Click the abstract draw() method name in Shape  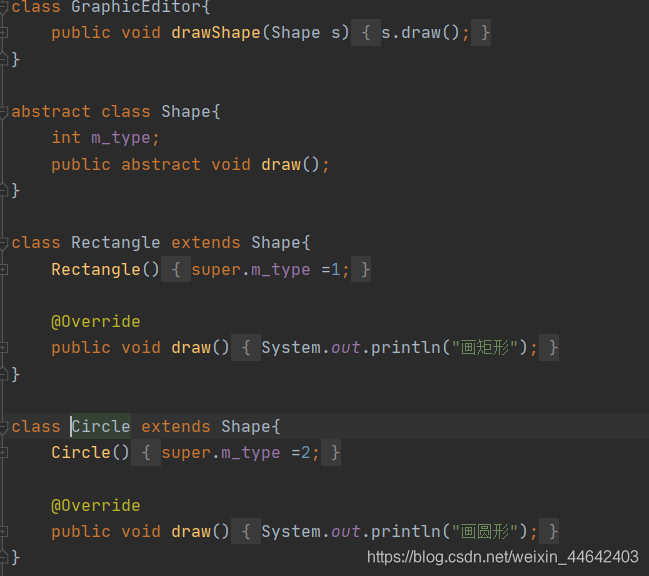tap(281, 164)
